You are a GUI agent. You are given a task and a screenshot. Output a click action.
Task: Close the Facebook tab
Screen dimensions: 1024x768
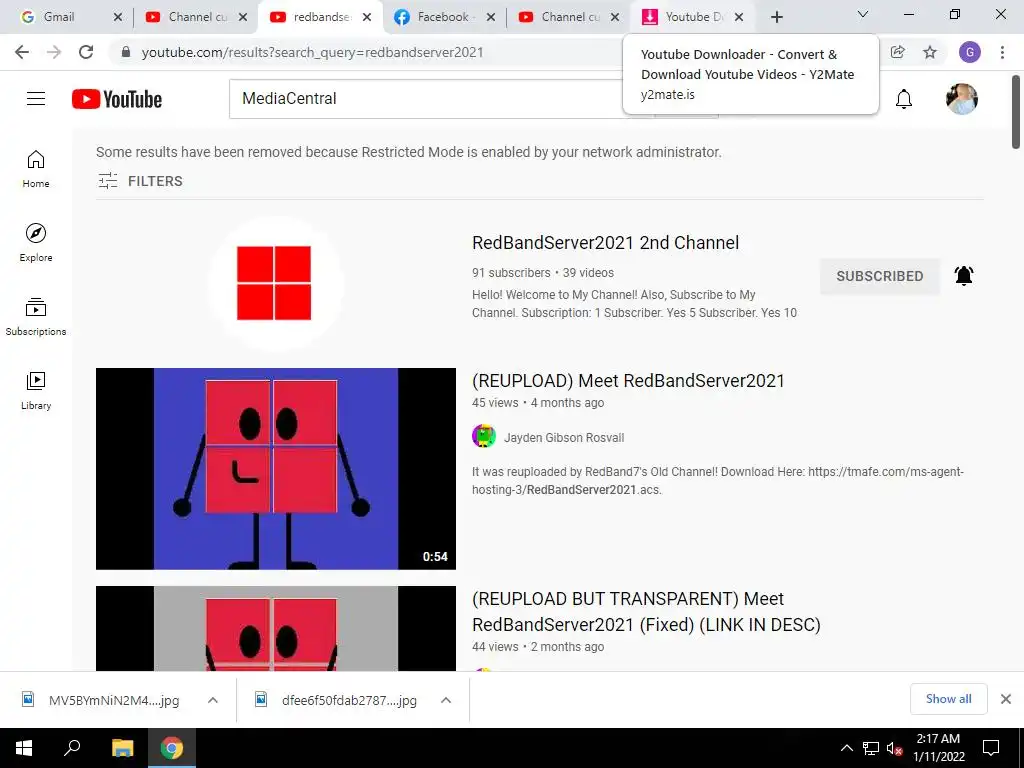click(x=491, y=17)
